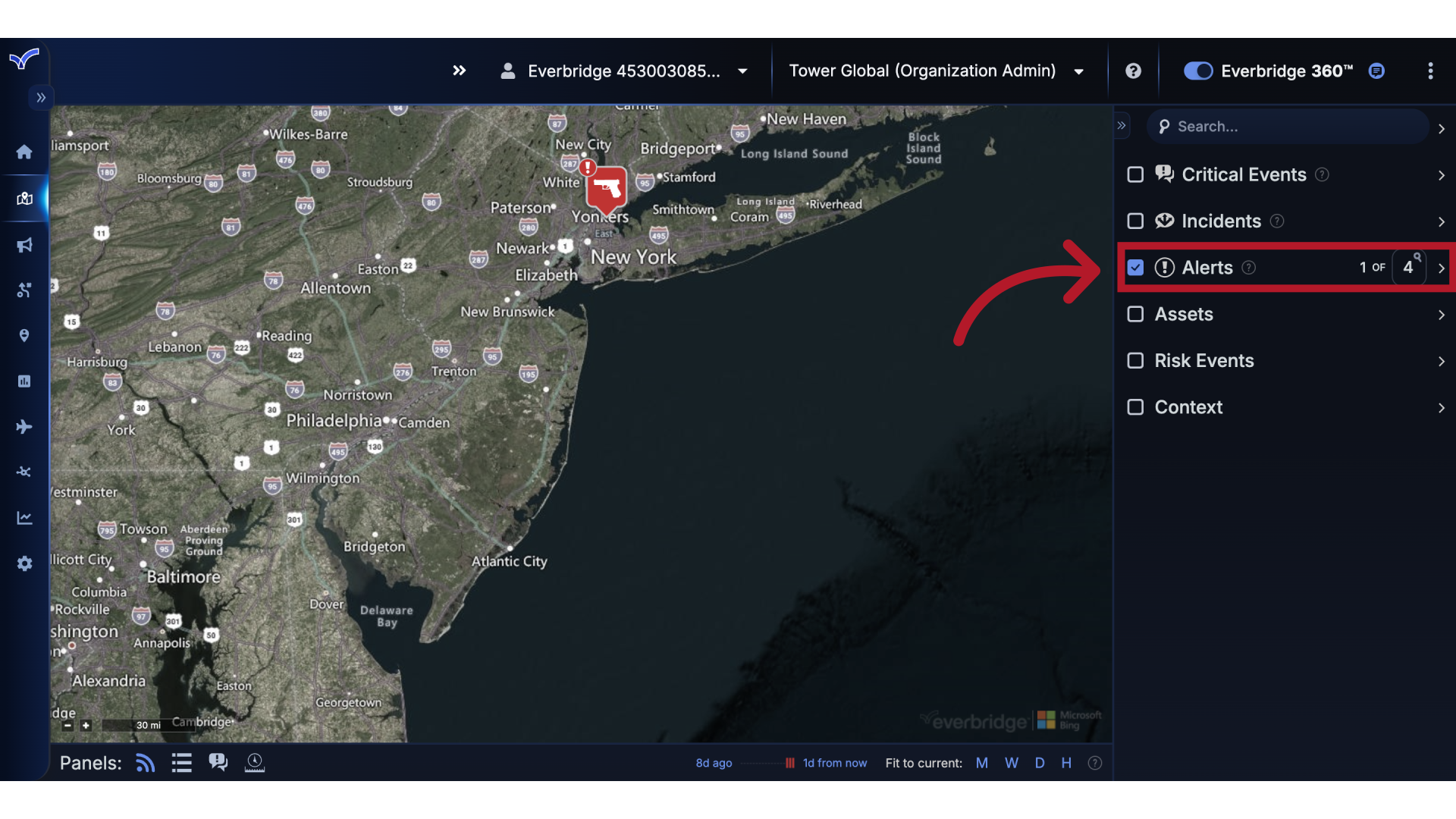1456x819 pixels.
Task: Select the airplane travel icon in sidebar
Action: (24, 426)
